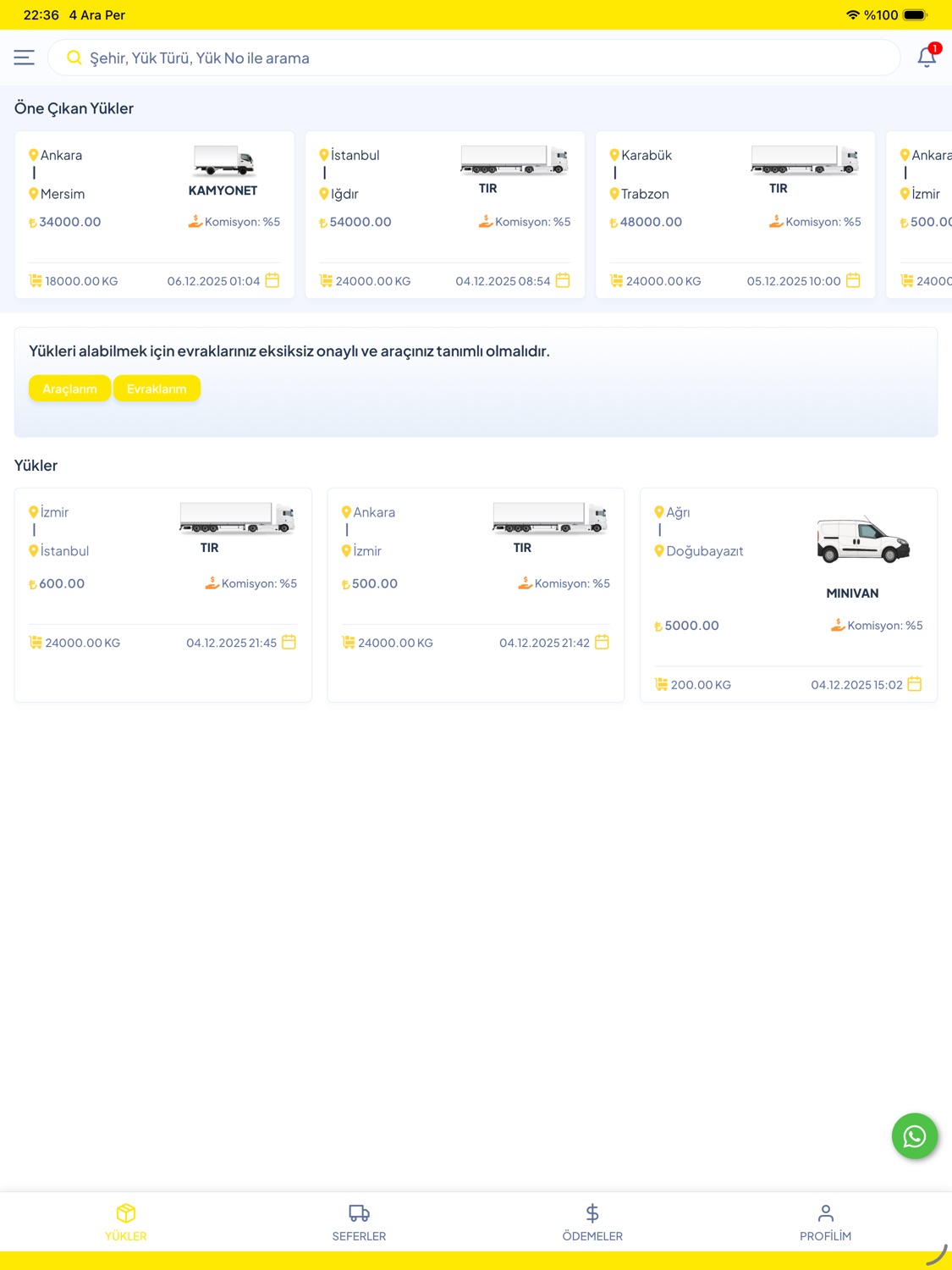
Task: Open Ankara to İzmir load in Yükler list
Action: [x=476, y=595]
